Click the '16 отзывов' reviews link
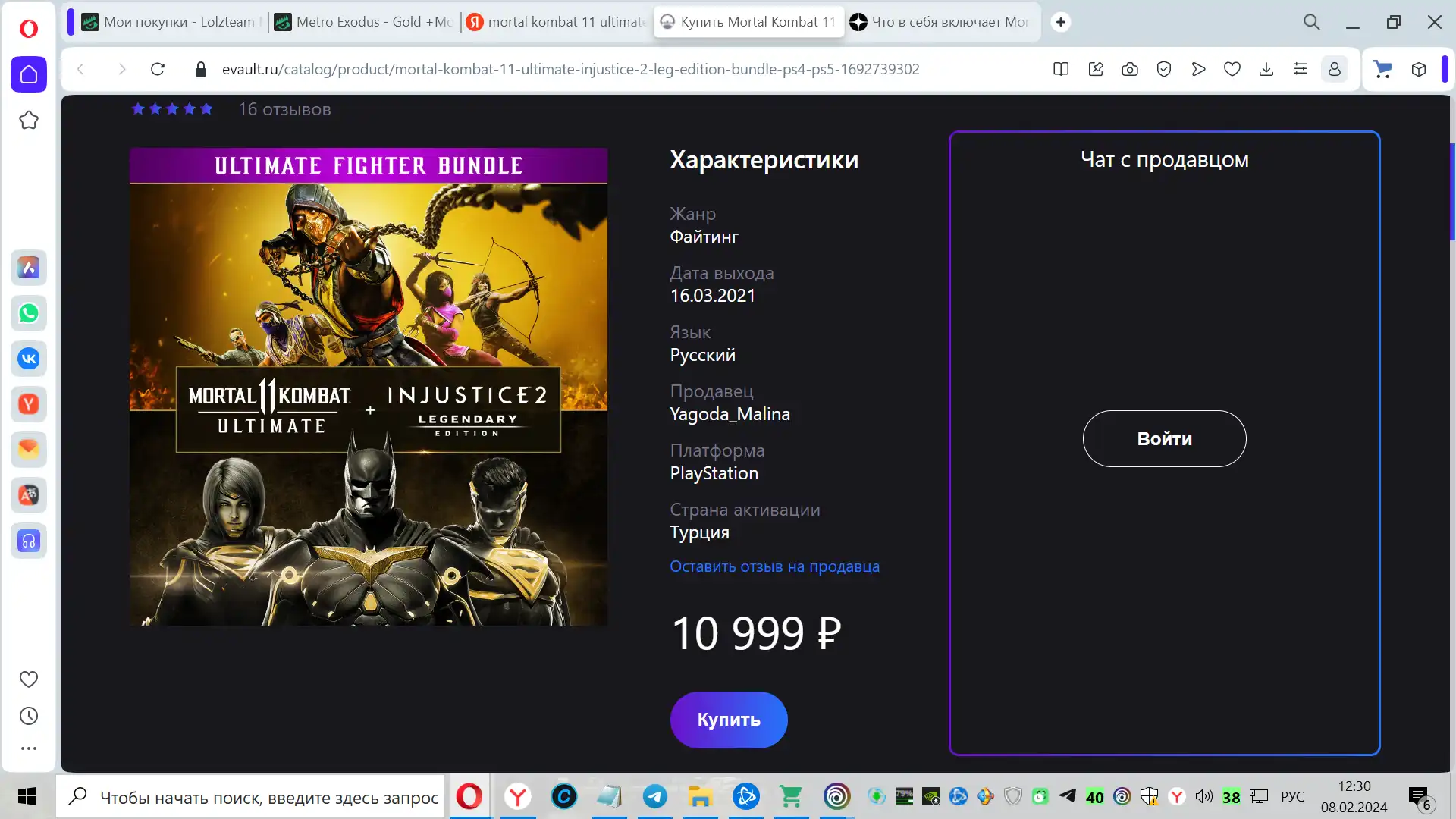Screen dimensions: 1456x819 [x=284, y=109]
